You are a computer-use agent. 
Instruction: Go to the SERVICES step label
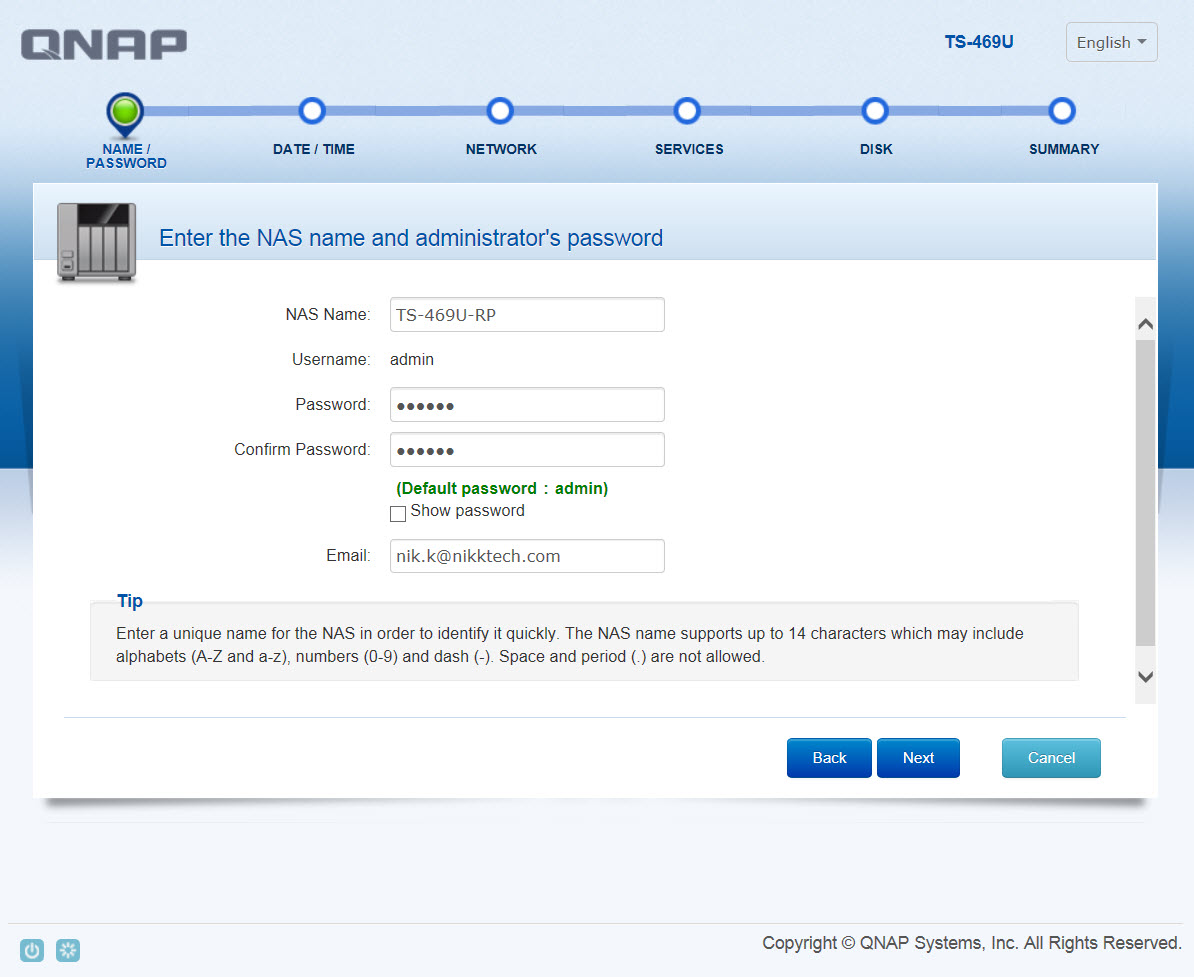[x=689, y=149]
